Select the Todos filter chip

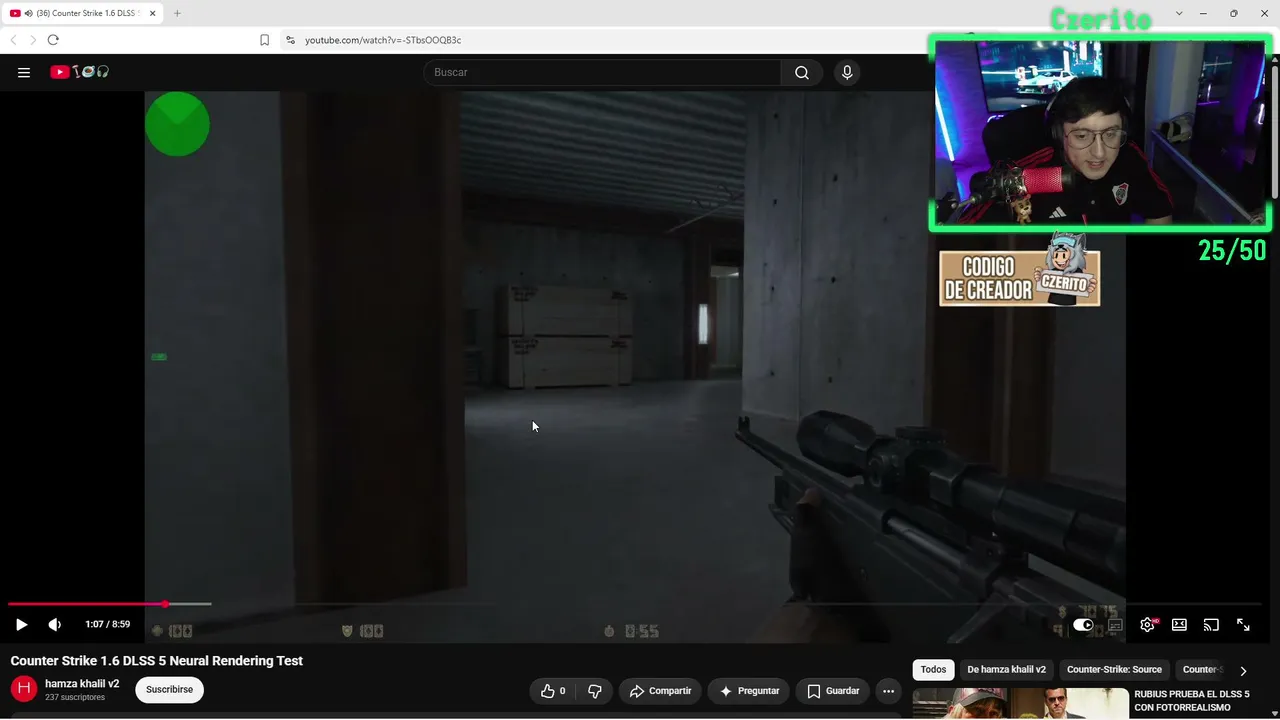pos(933,670)
